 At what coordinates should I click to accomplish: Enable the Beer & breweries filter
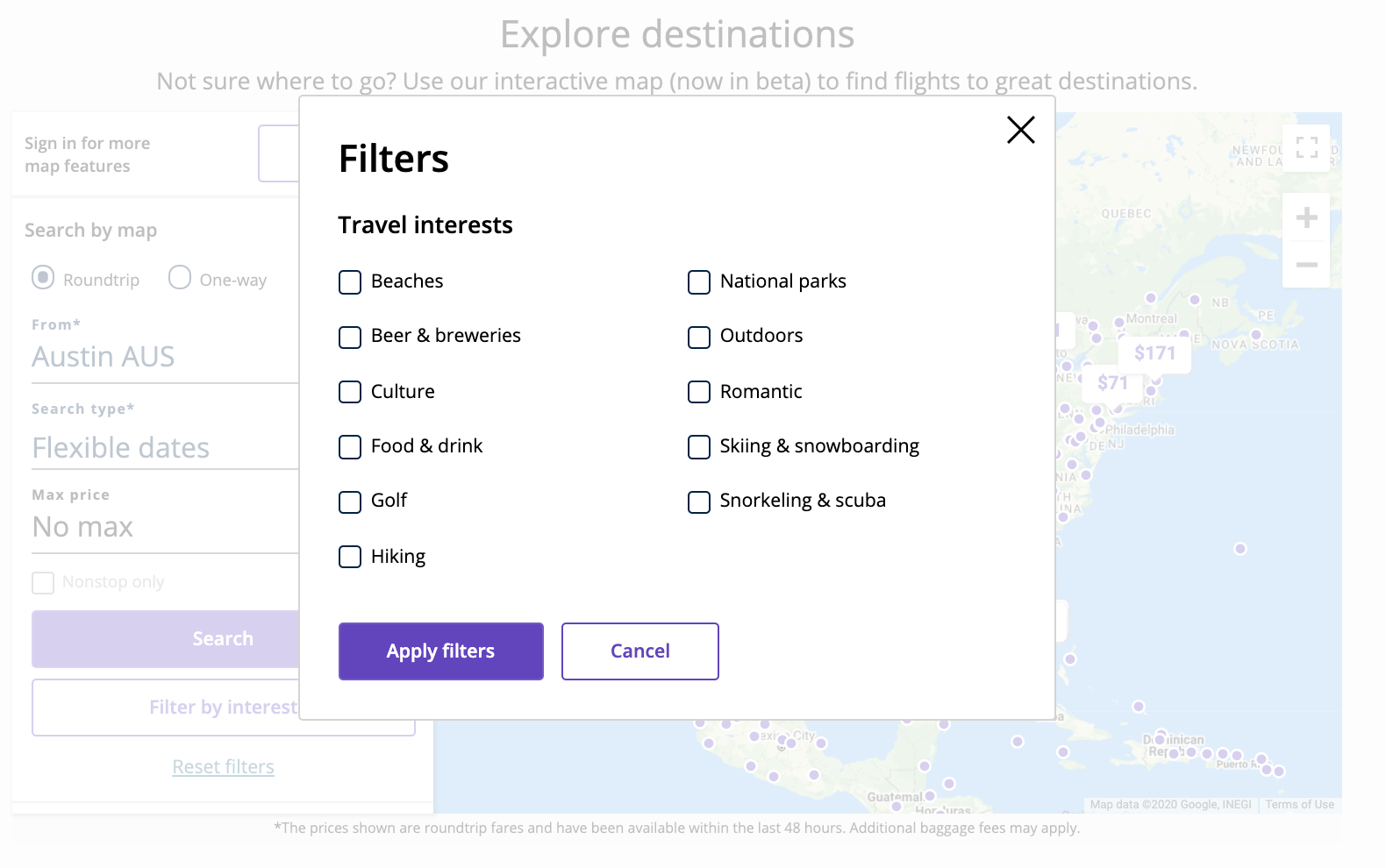tap(350, 338)
